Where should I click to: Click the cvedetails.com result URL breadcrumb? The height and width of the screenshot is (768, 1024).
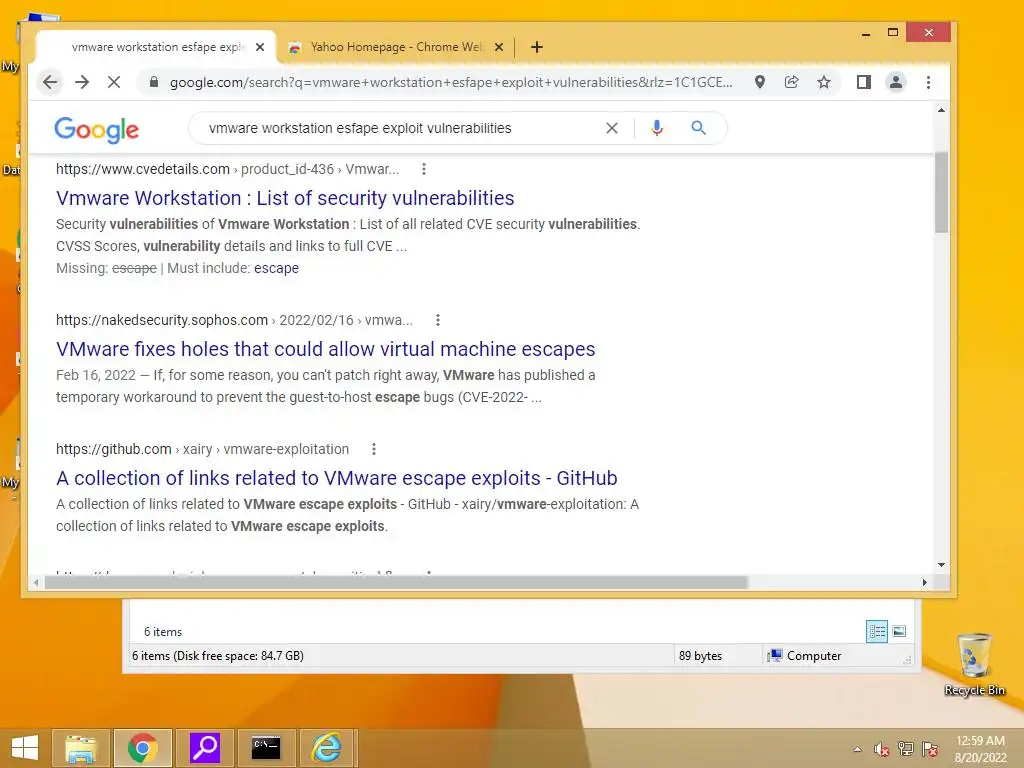coord(227,169)
